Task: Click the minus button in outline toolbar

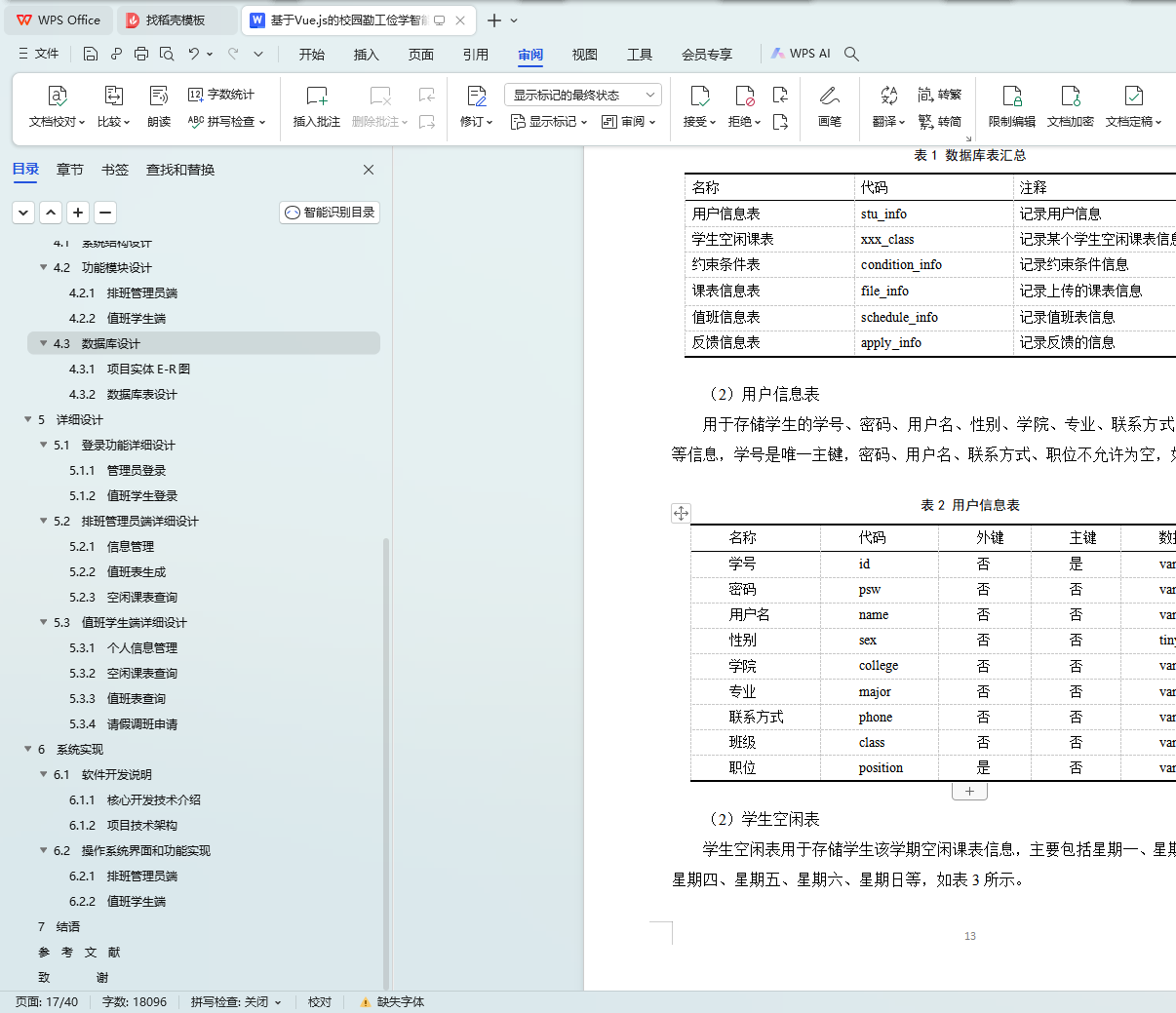Action: (105, 213)
